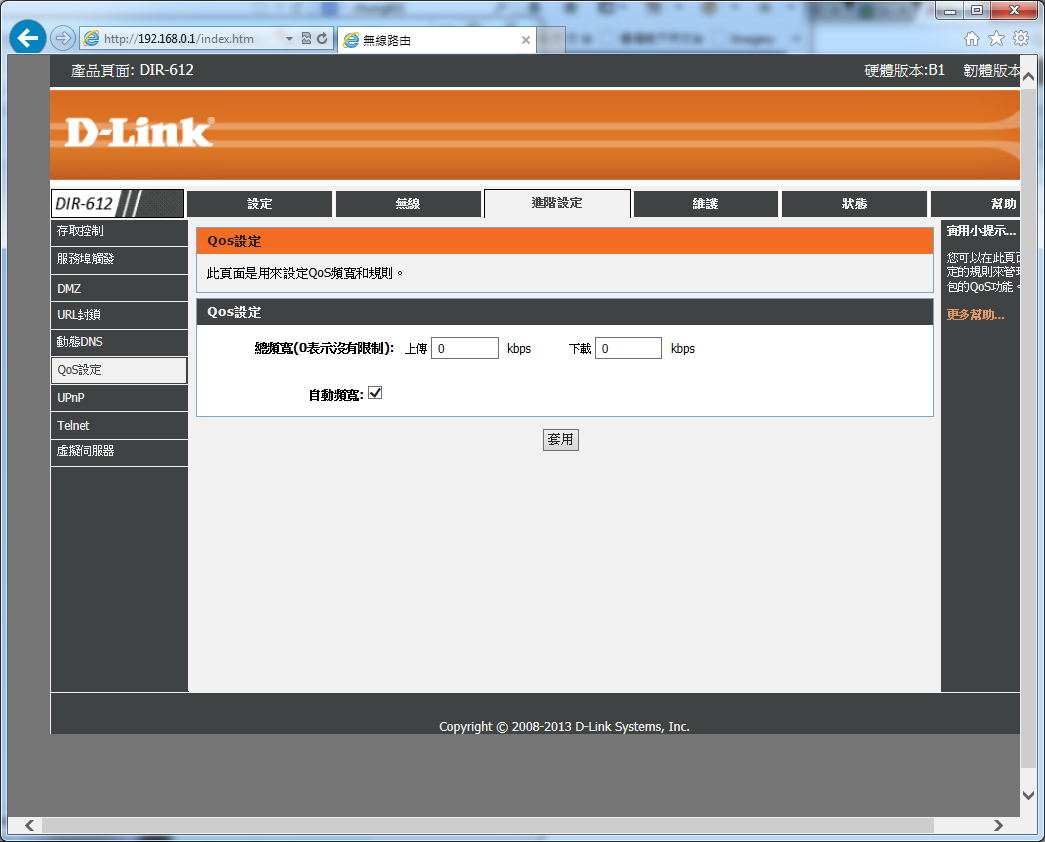Click the 套用 apply button
The height and width of the screenshot is (842, 1045).
[560, 440]
